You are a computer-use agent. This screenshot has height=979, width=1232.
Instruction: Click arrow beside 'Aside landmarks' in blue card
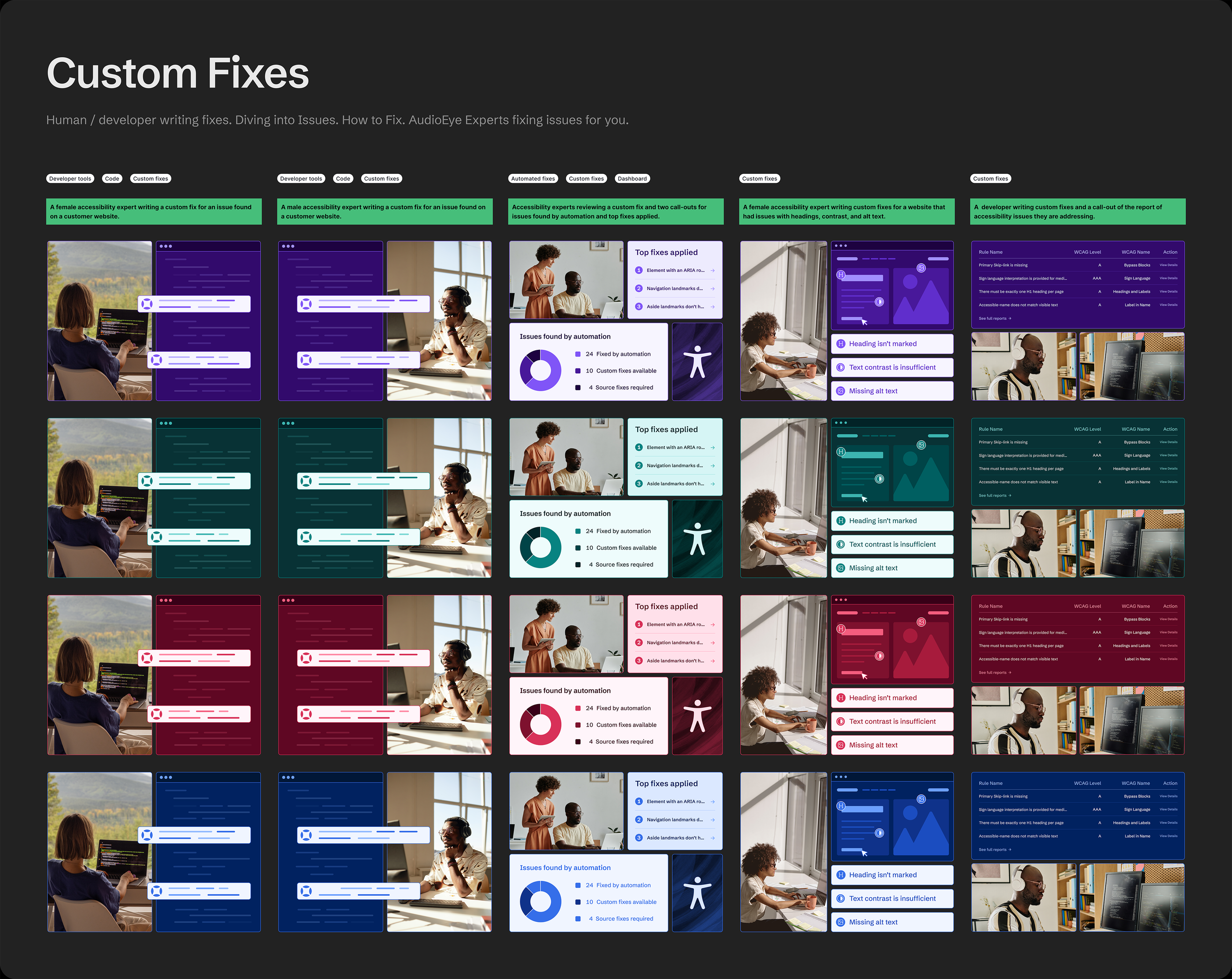pyautogui.click(x=713, y=838)
